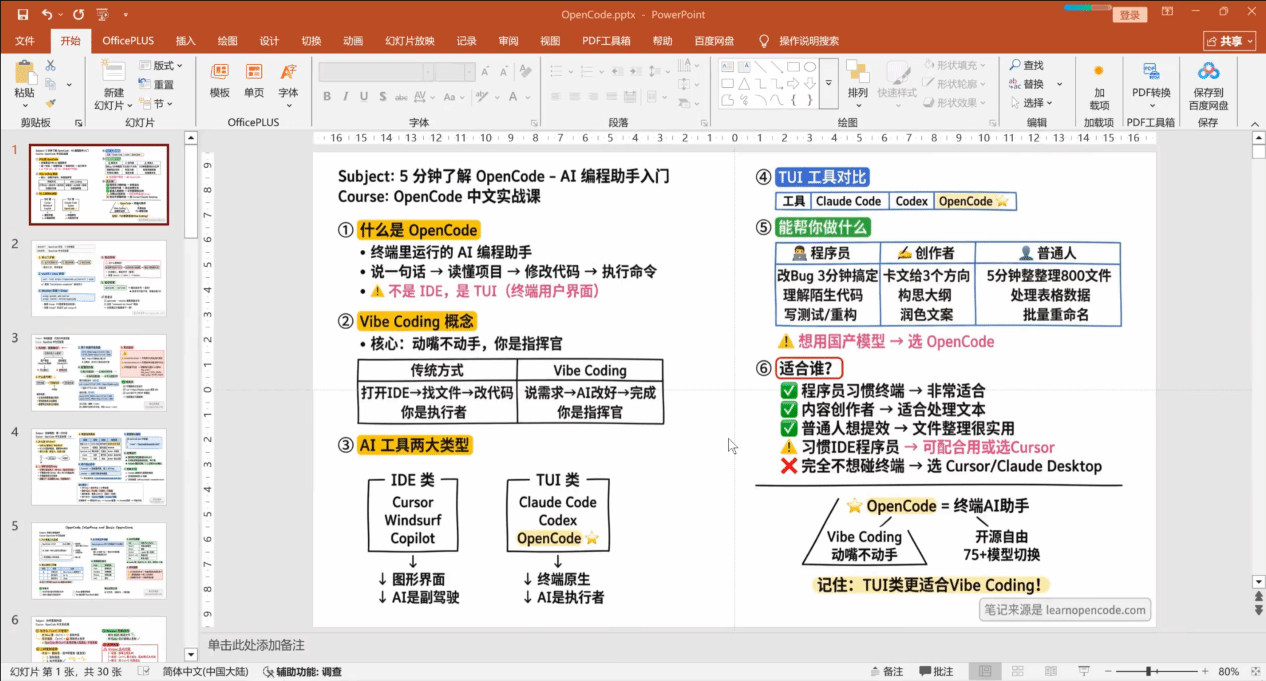
Task: Click the 登录 login button
Action: click(1130, 15)
